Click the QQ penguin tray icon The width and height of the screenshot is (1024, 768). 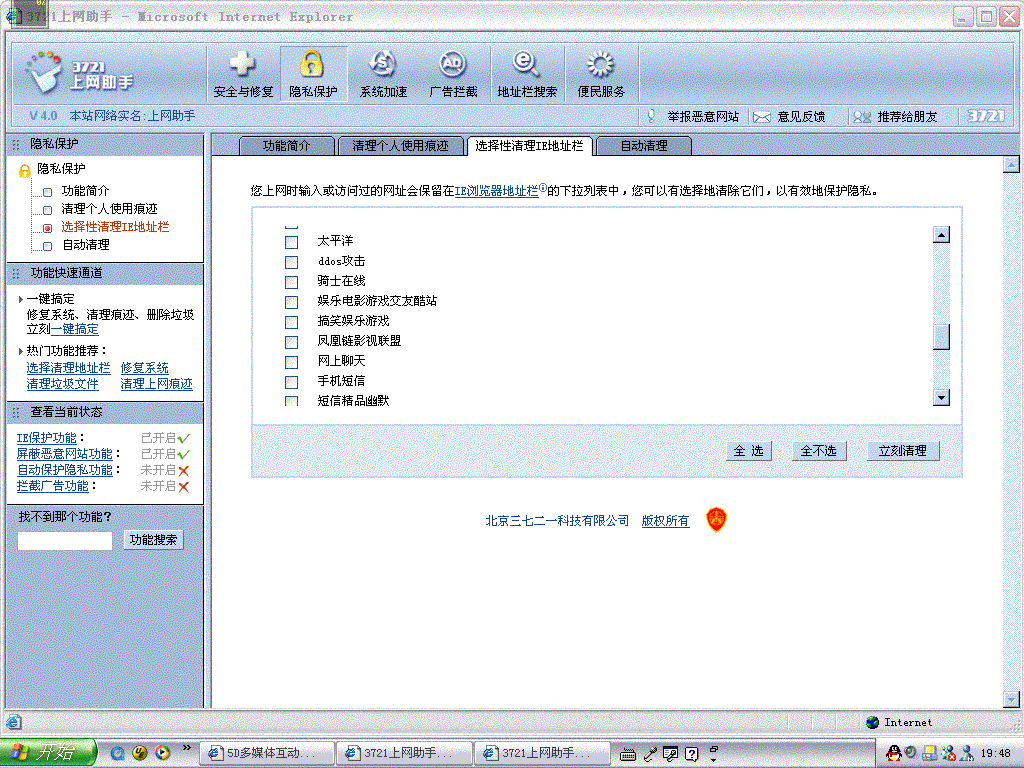coord(893,753)
